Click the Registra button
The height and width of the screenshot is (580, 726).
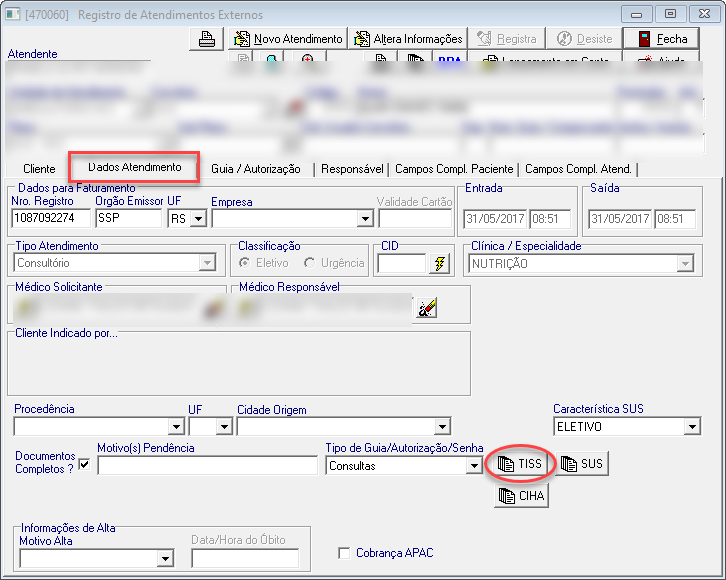[x=507, y=39]
